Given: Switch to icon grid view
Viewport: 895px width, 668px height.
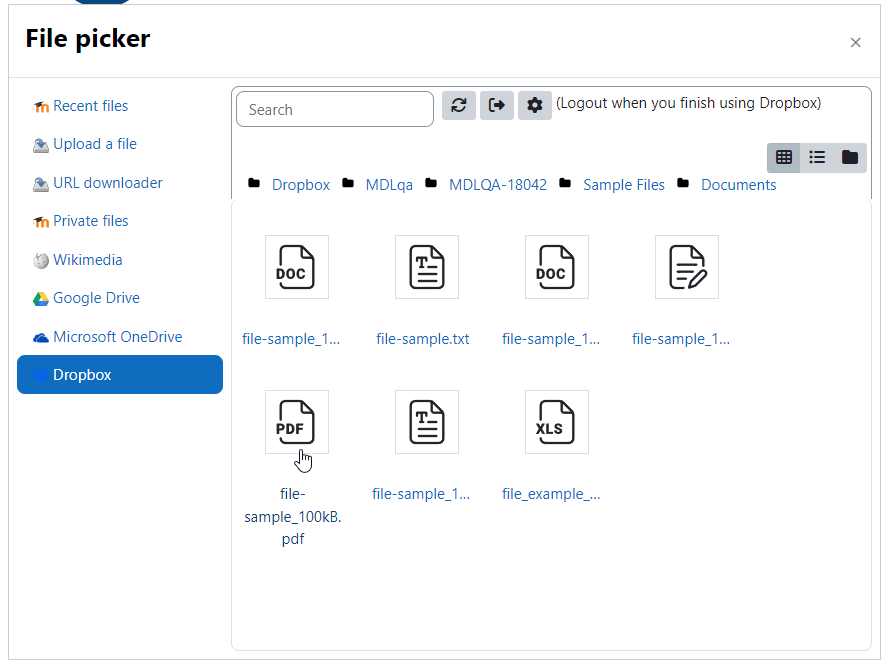Looking at the screenshot, I should 784,158.
